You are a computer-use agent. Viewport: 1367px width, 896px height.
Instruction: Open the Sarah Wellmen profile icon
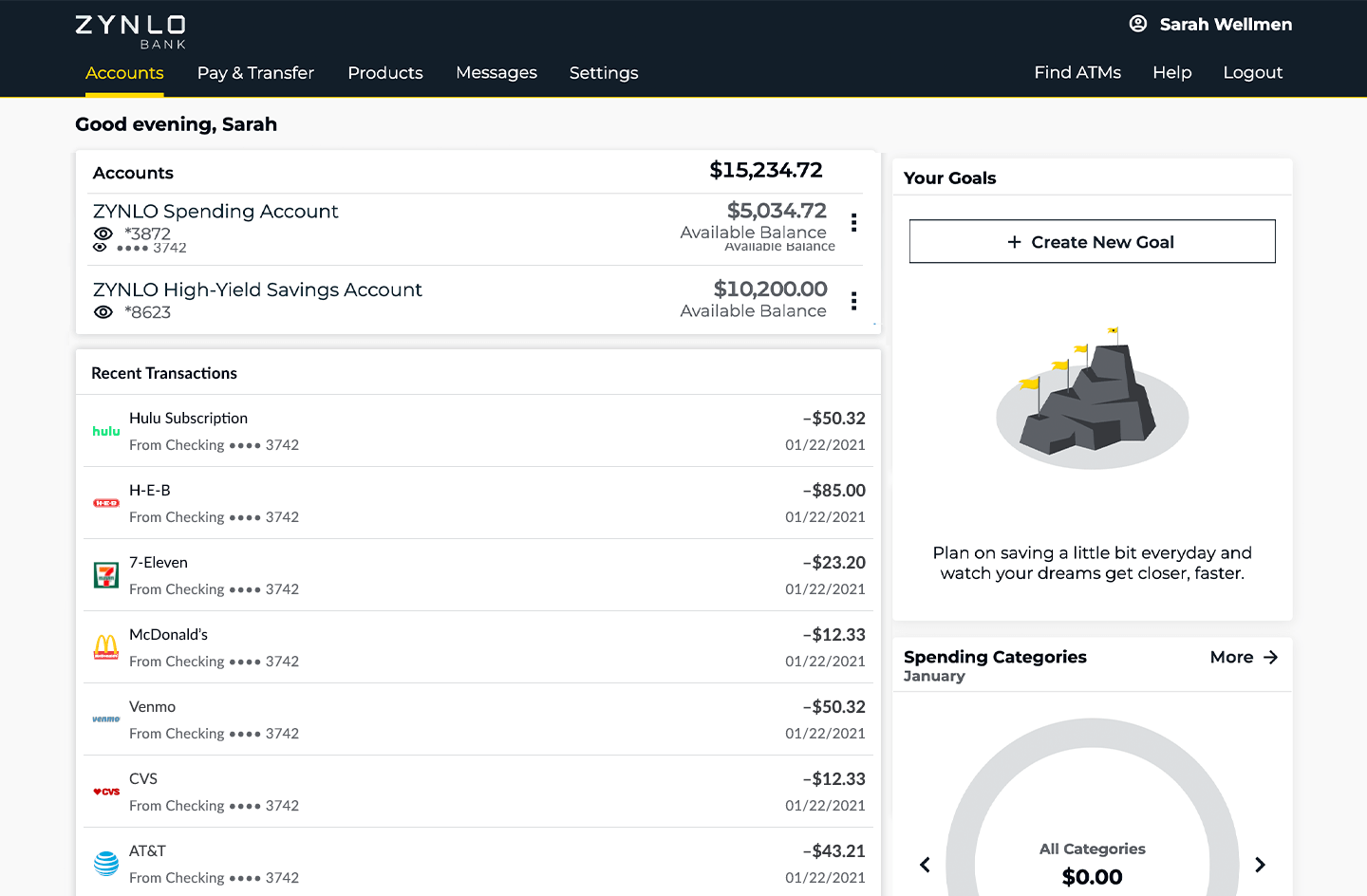pyautogui.click(x=1137, y=24)
